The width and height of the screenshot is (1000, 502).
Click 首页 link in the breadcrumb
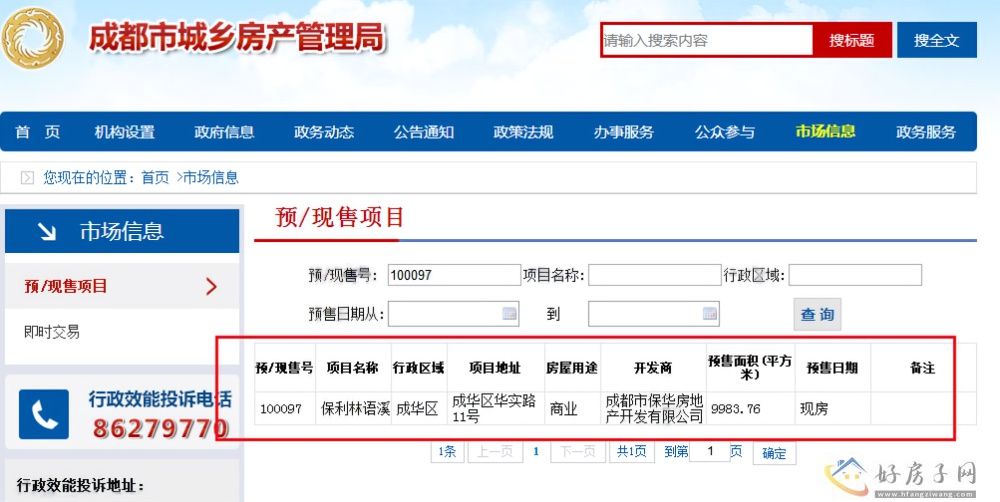[x=155, y=178]
